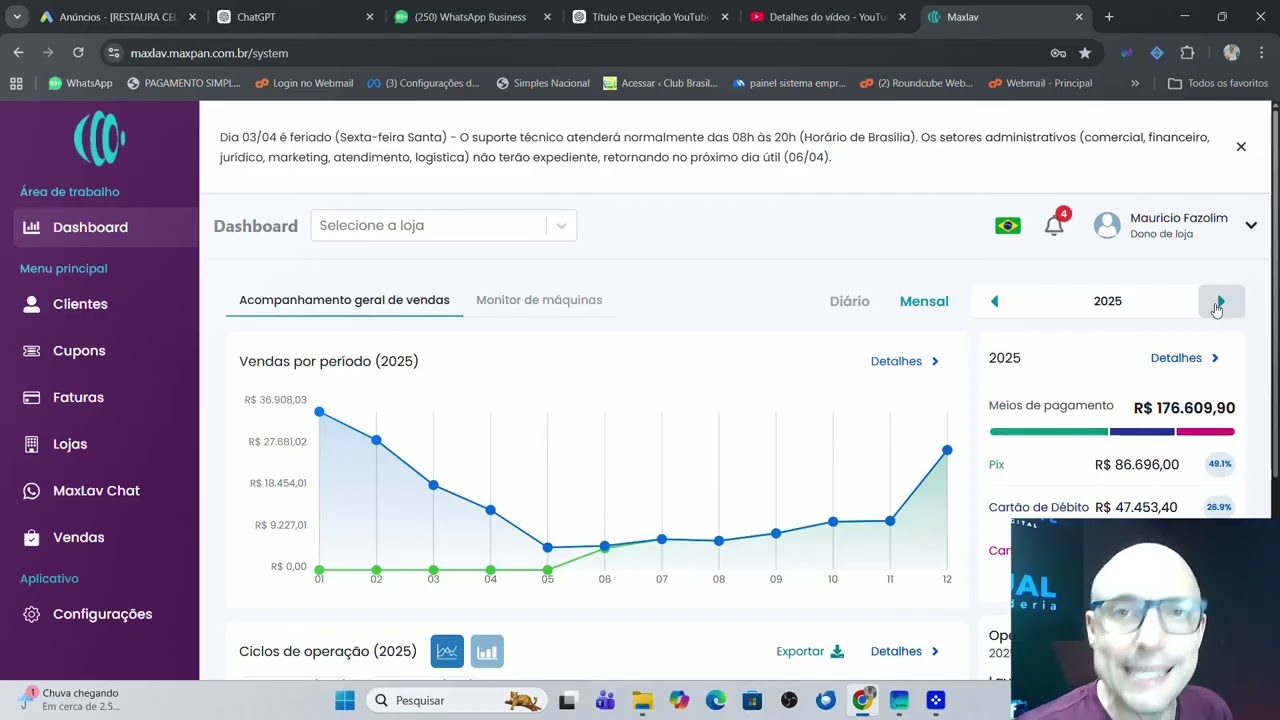
Task: Expand the Mauricio Fazolim account menu
Action: coord(1251,225)
